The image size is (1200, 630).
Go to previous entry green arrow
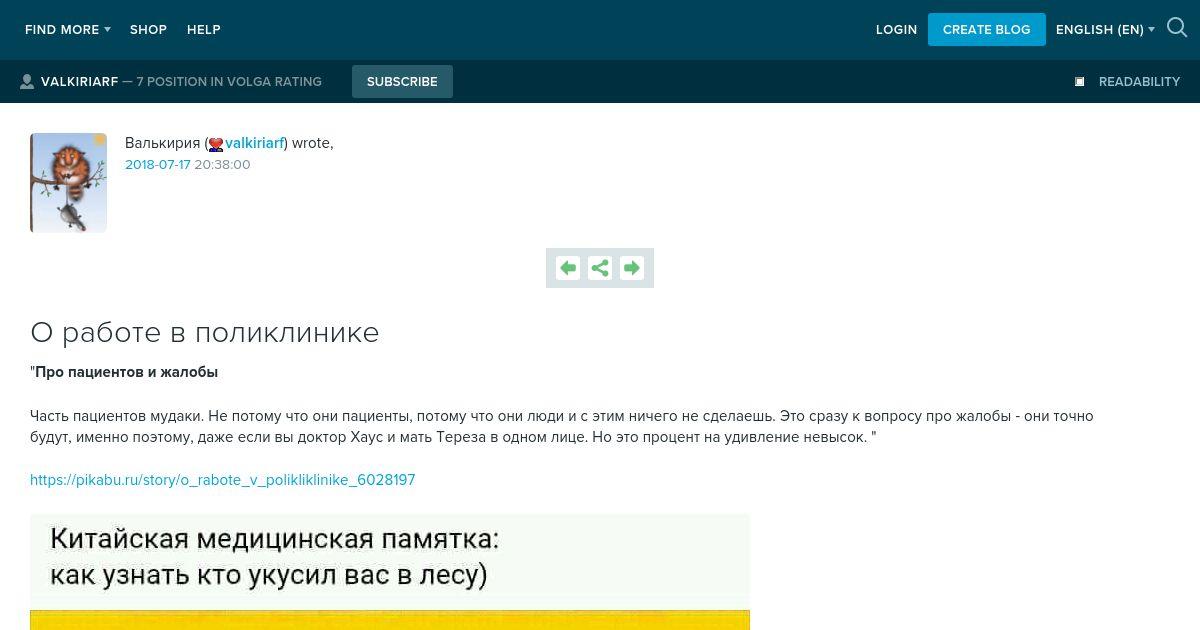coord(568,268)
